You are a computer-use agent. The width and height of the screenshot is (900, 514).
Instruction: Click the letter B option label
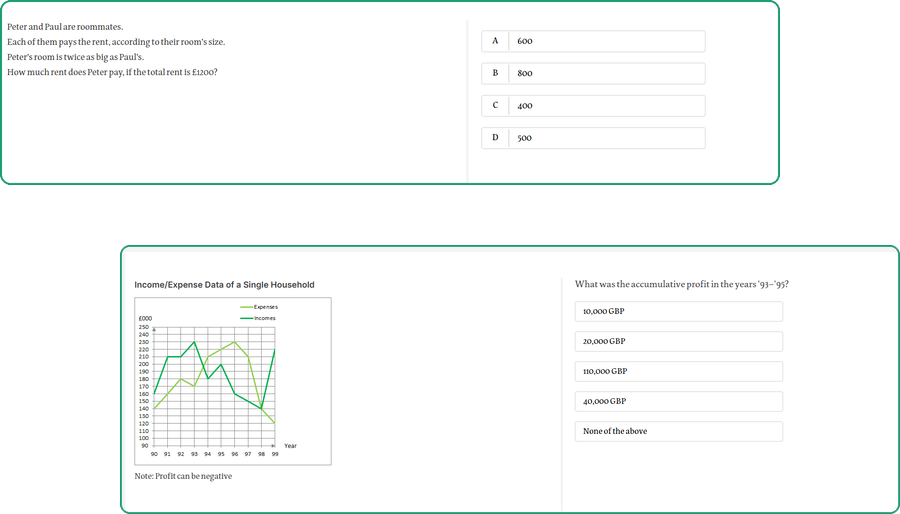(495, 73)
